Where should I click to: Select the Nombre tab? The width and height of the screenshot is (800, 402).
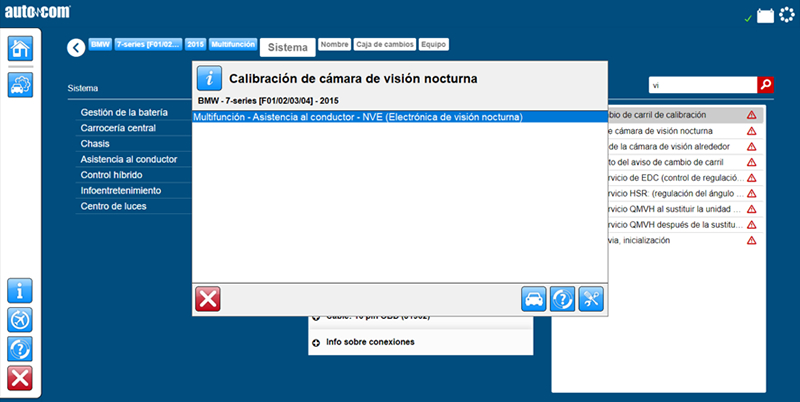[335, 44]
